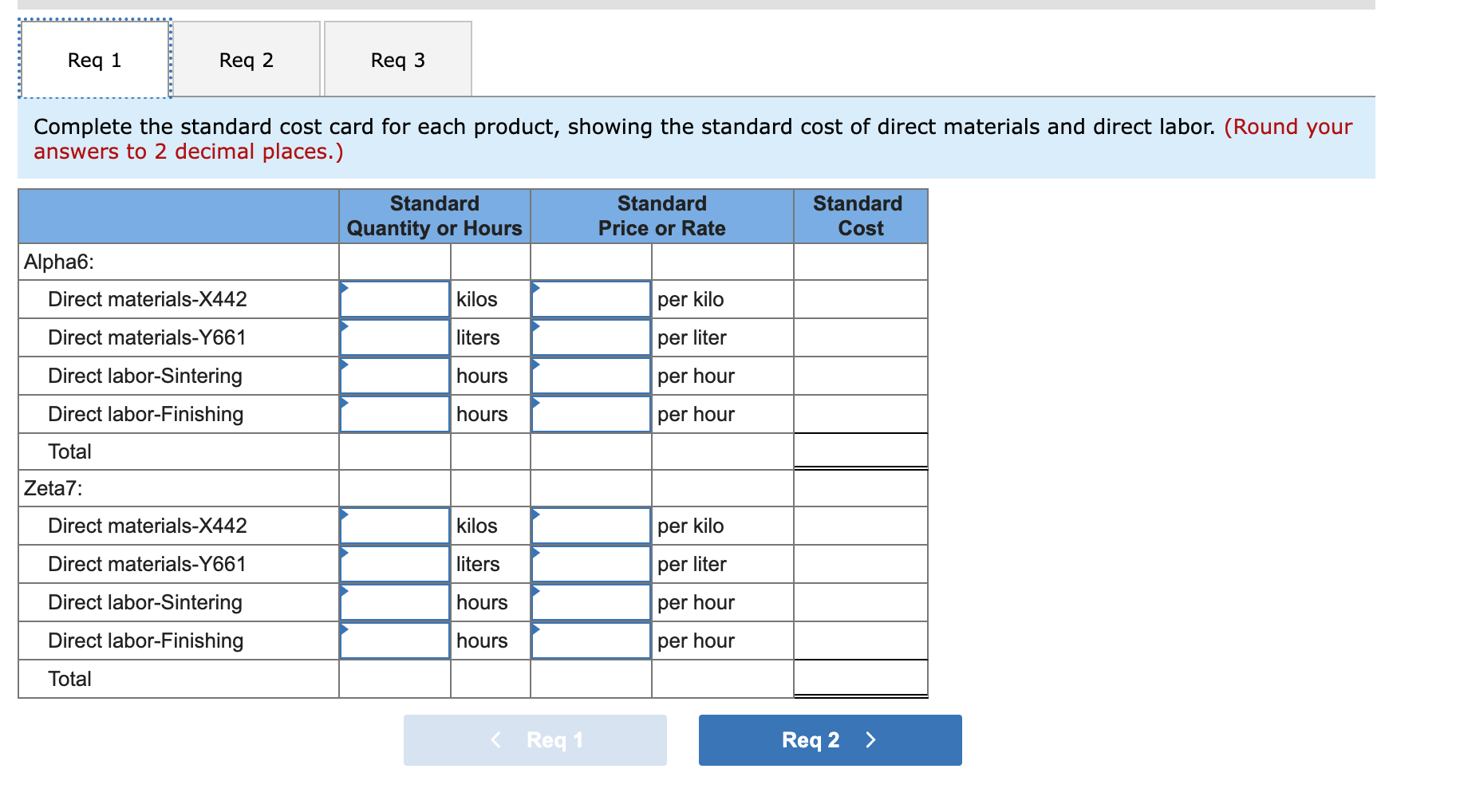Click Zeta7 X442 price per kilo field
1460x812 pixels.
coord(591,526)
